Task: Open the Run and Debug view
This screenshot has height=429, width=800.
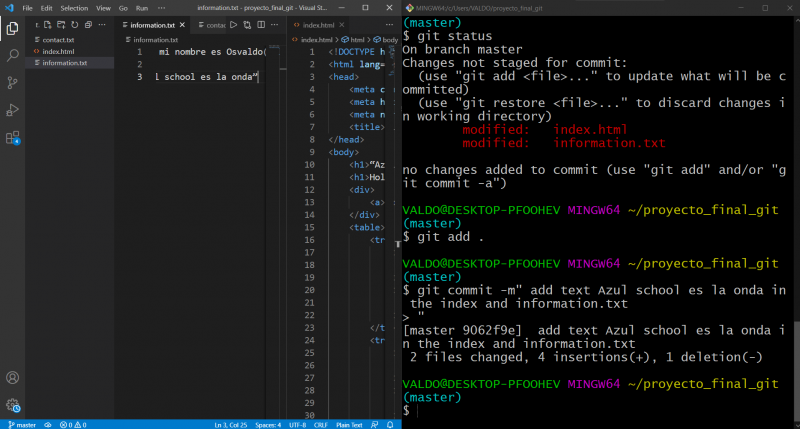Action: tap(12, 110)
